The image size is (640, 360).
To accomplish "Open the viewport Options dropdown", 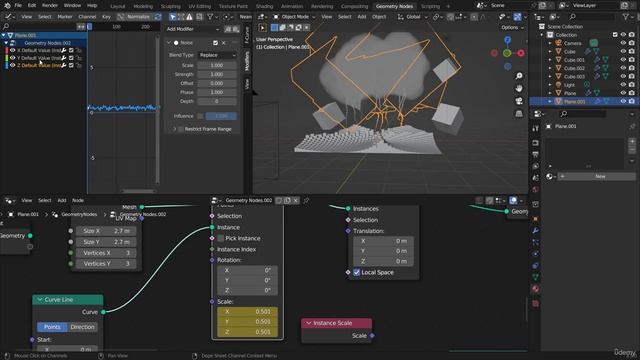I will [x=512, y=28].
